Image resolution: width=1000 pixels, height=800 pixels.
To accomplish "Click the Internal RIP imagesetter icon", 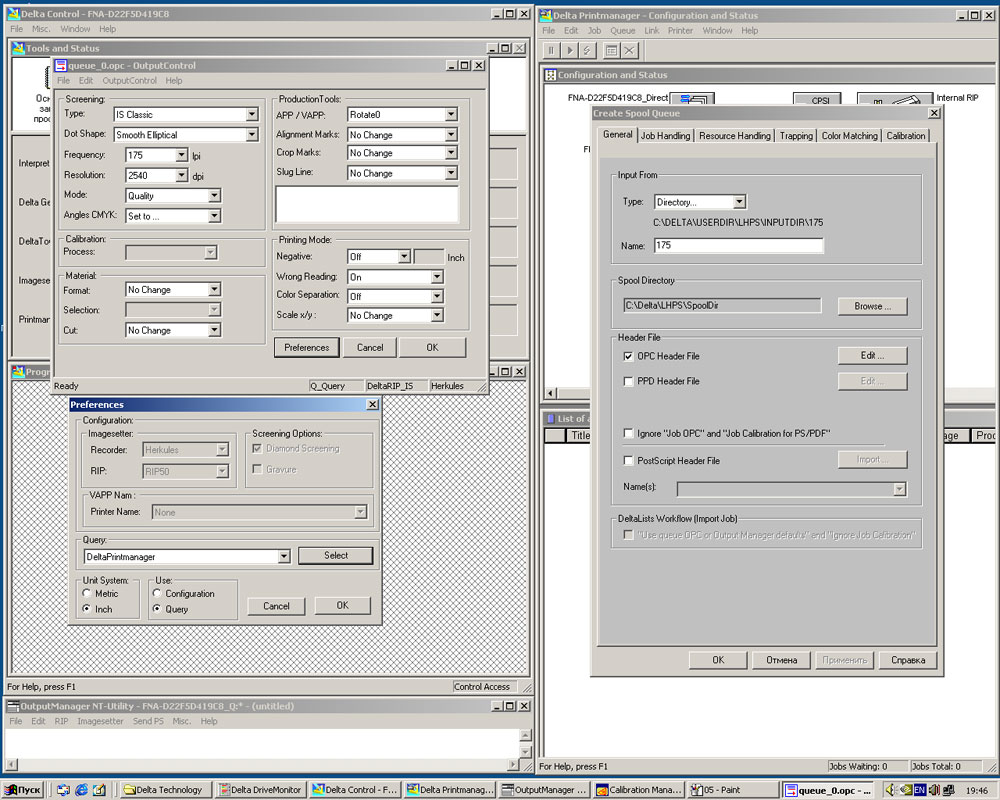I will pos(893,102).
